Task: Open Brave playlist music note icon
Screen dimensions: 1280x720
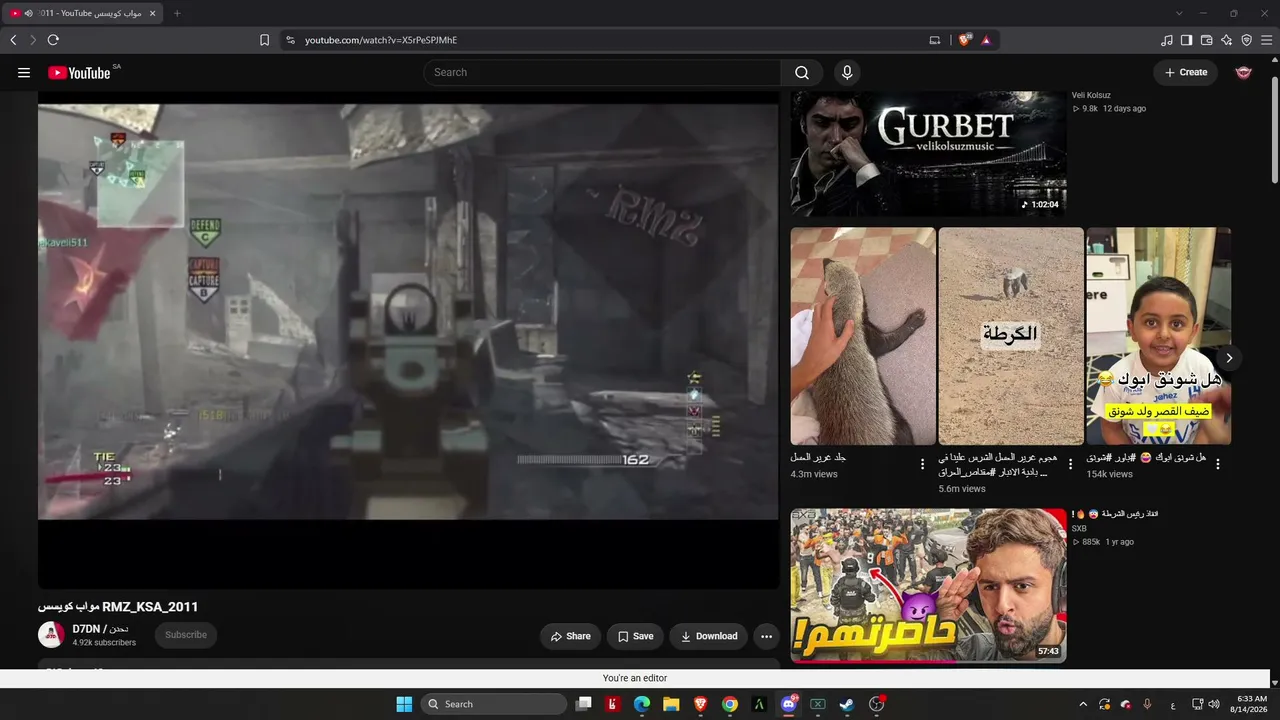Action: pos(1167,40)
